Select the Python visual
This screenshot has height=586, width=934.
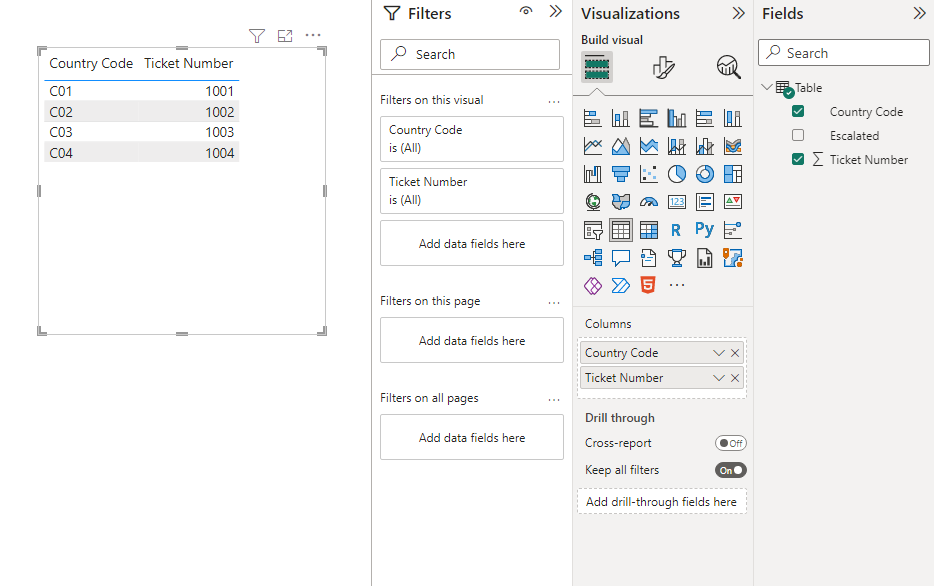[705, 230]
